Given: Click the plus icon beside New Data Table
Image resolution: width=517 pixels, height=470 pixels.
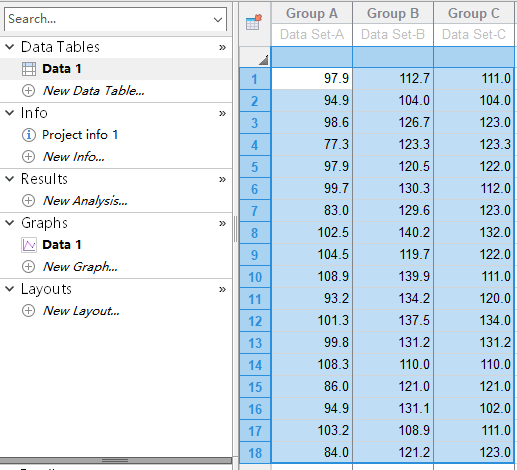Looking at the screenshot, I should pyautogui.click(x=28, y=91).
